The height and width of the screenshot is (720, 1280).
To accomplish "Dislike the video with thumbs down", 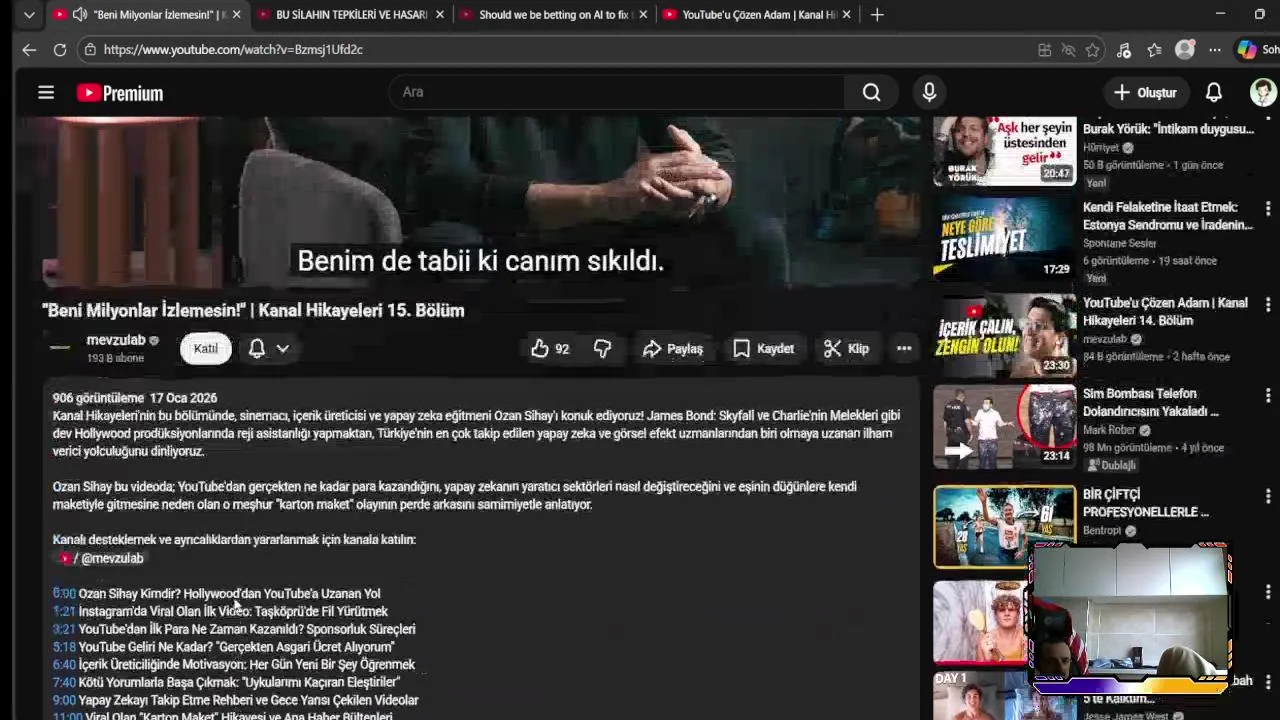I will click(x=602, y=348).
